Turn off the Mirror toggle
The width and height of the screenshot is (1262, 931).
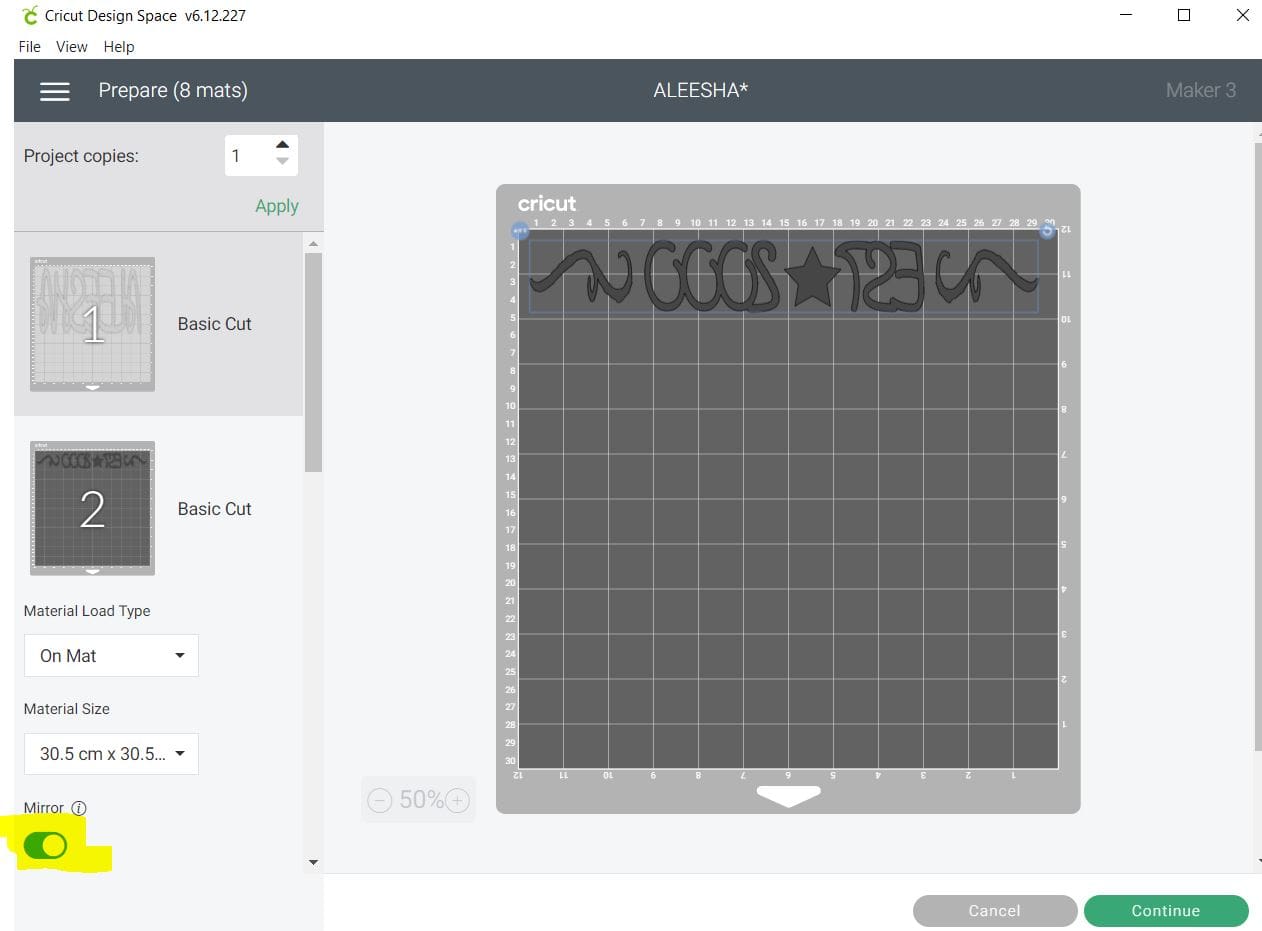pos(45,846)
